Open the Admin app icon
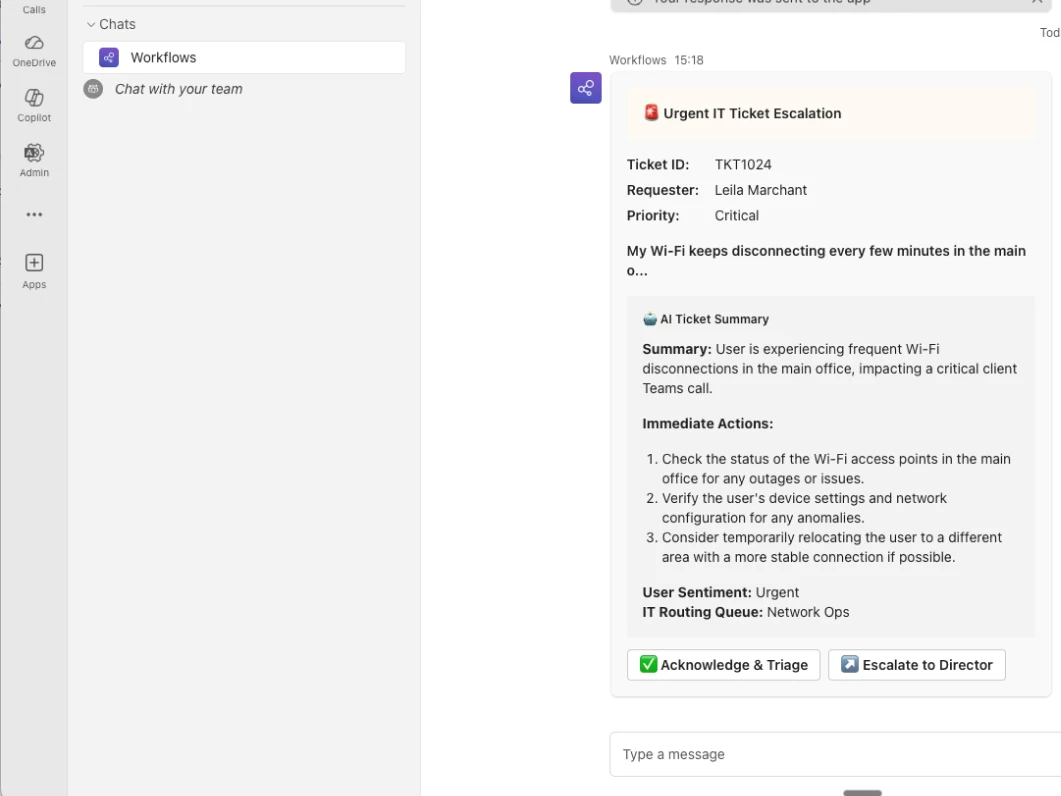 [x=34, y=159]
